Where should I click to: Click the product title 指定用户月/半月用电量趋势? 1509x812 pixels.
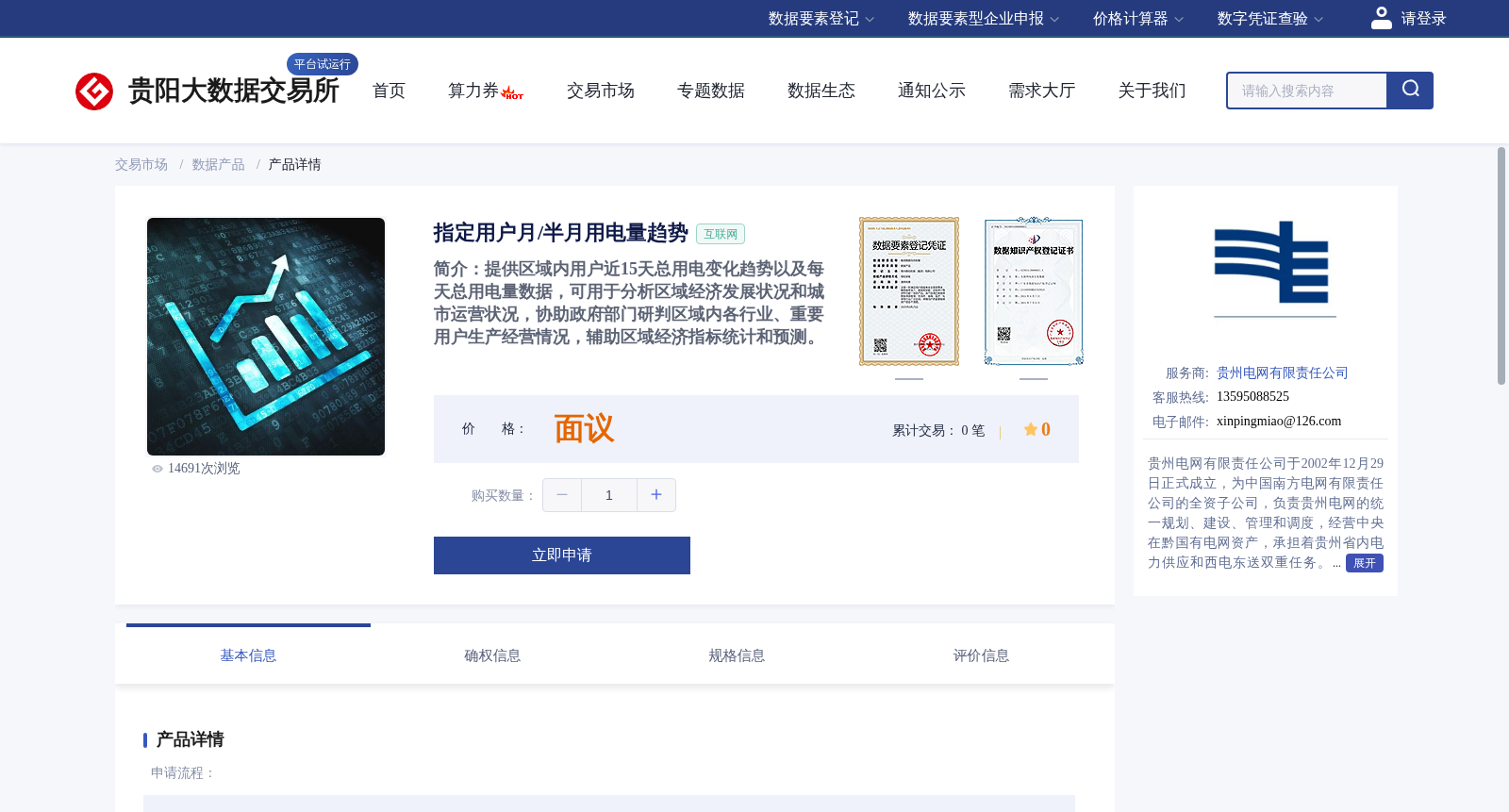(x=561, y=233)
